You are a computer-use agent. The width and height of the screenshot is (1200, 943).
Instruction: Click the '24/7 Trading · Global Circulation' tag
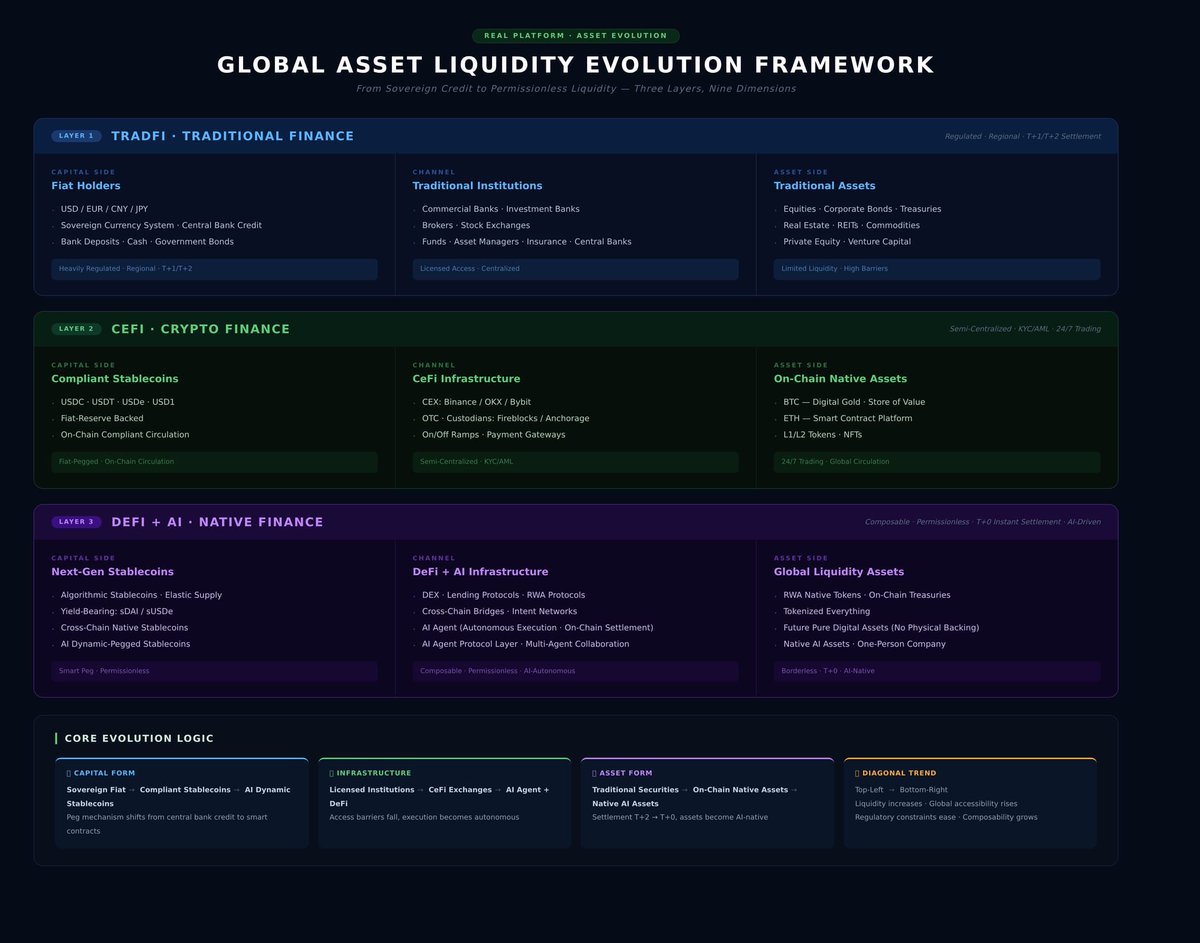click(936, 462)
